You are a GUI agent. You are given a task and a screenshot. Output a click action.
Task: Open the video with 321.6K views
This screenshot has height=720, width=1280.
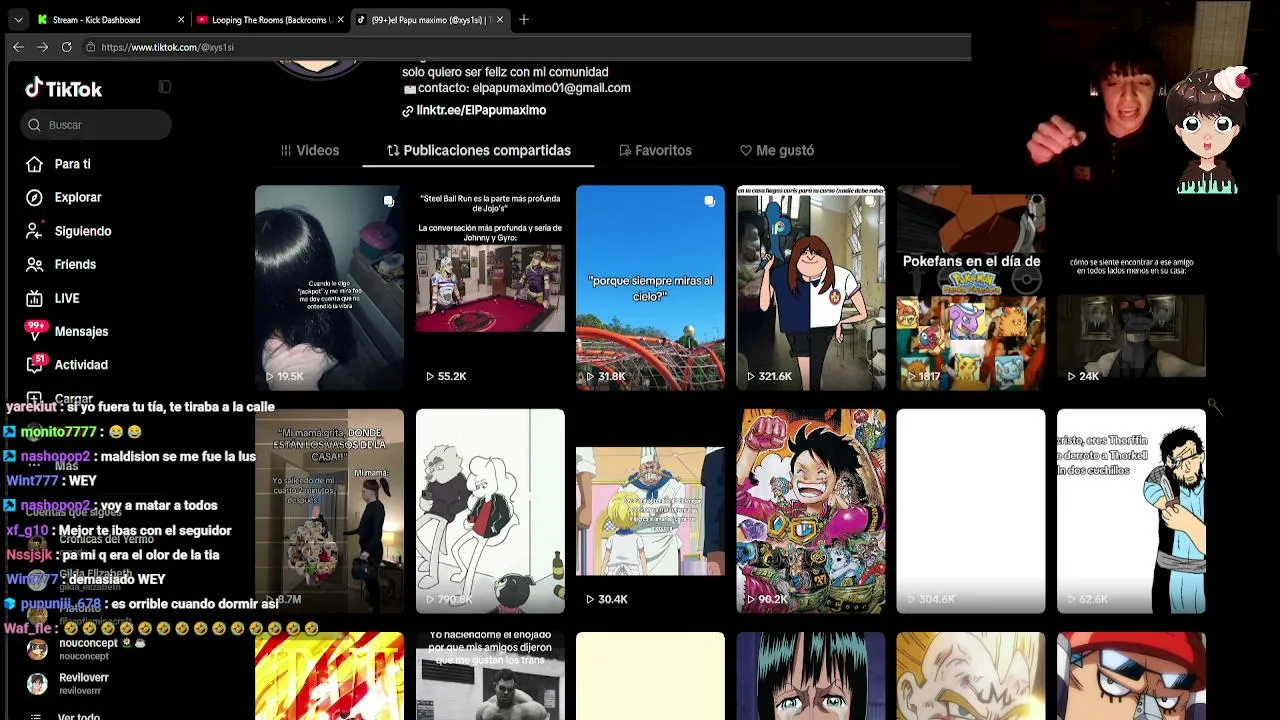pos(811,288)
